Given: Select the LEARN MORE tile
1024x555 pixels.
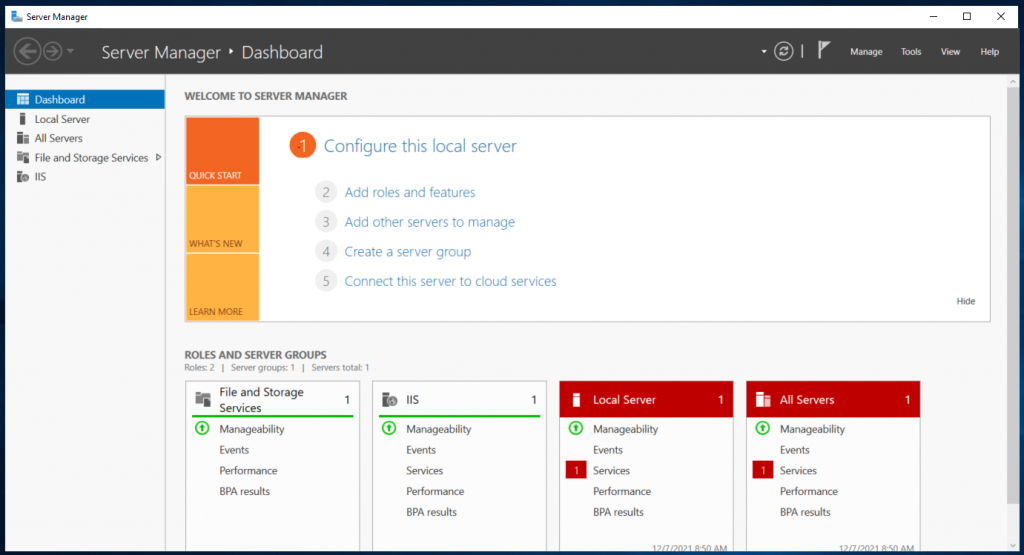Looking at the screenshot, I should coord(222,287).
